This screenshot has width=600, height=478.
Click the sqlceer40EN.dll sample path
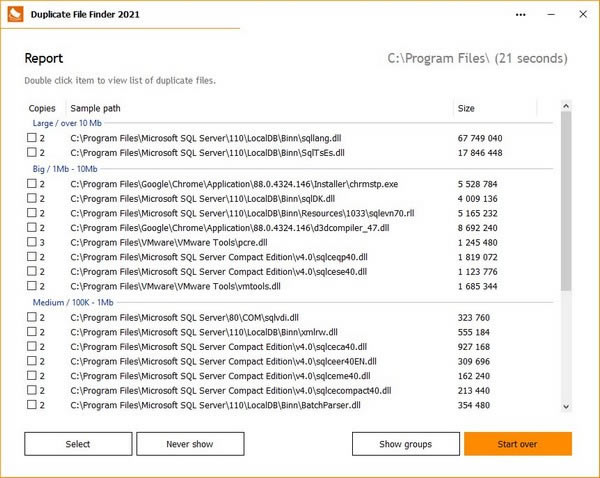click(x=223, y=361)
